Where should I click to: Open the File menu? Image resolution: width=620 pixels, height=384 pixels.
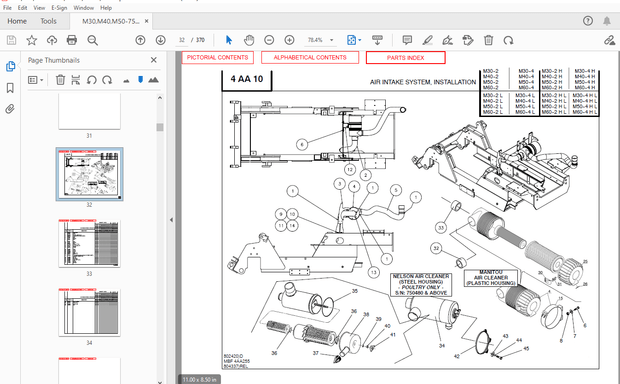click(x=7, y=8)
